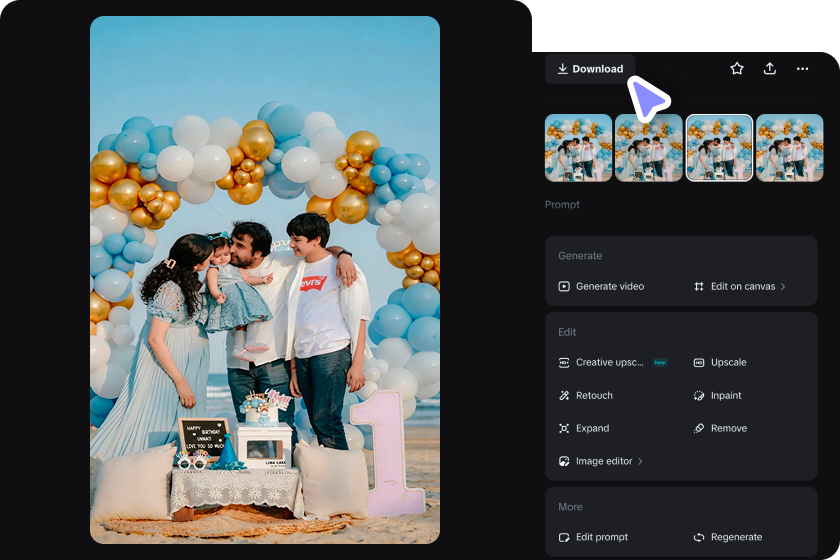Select the Inpaint tool label

(726, 395)
